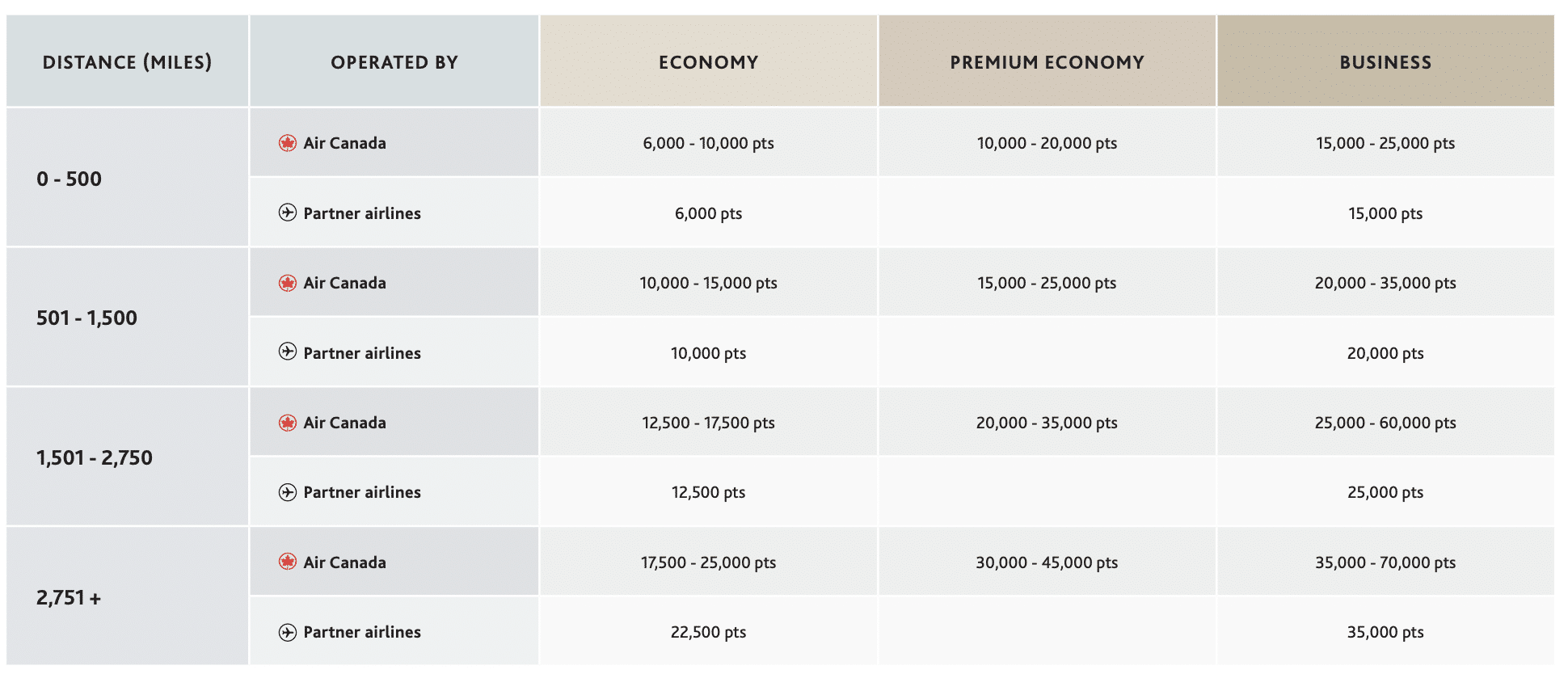Click the partner plane icon for 1,501 - 2,750 miles

[x=288, y=492]
